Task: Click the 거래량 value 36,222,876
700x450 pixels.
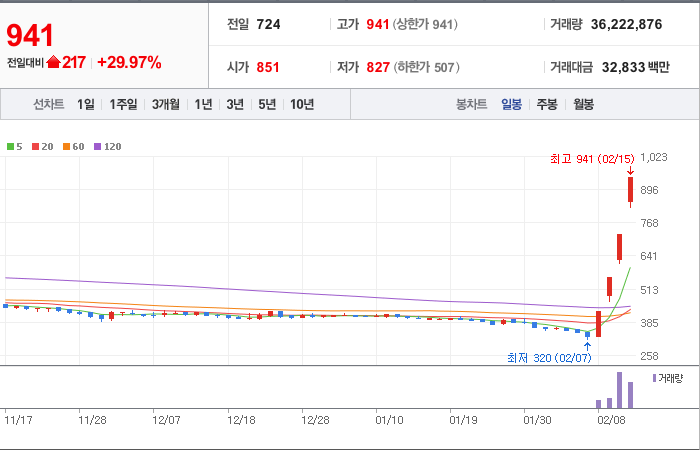Action: [626, 24]
